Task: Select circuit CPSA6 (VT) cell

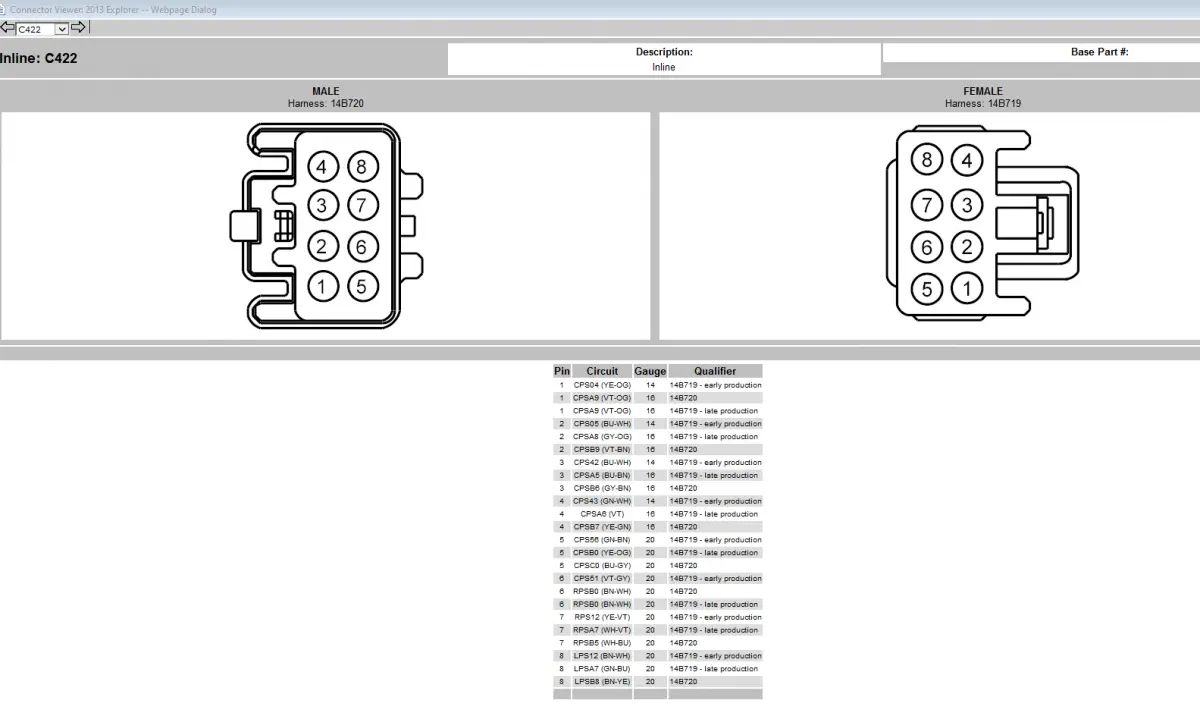Action: (602, 514)
